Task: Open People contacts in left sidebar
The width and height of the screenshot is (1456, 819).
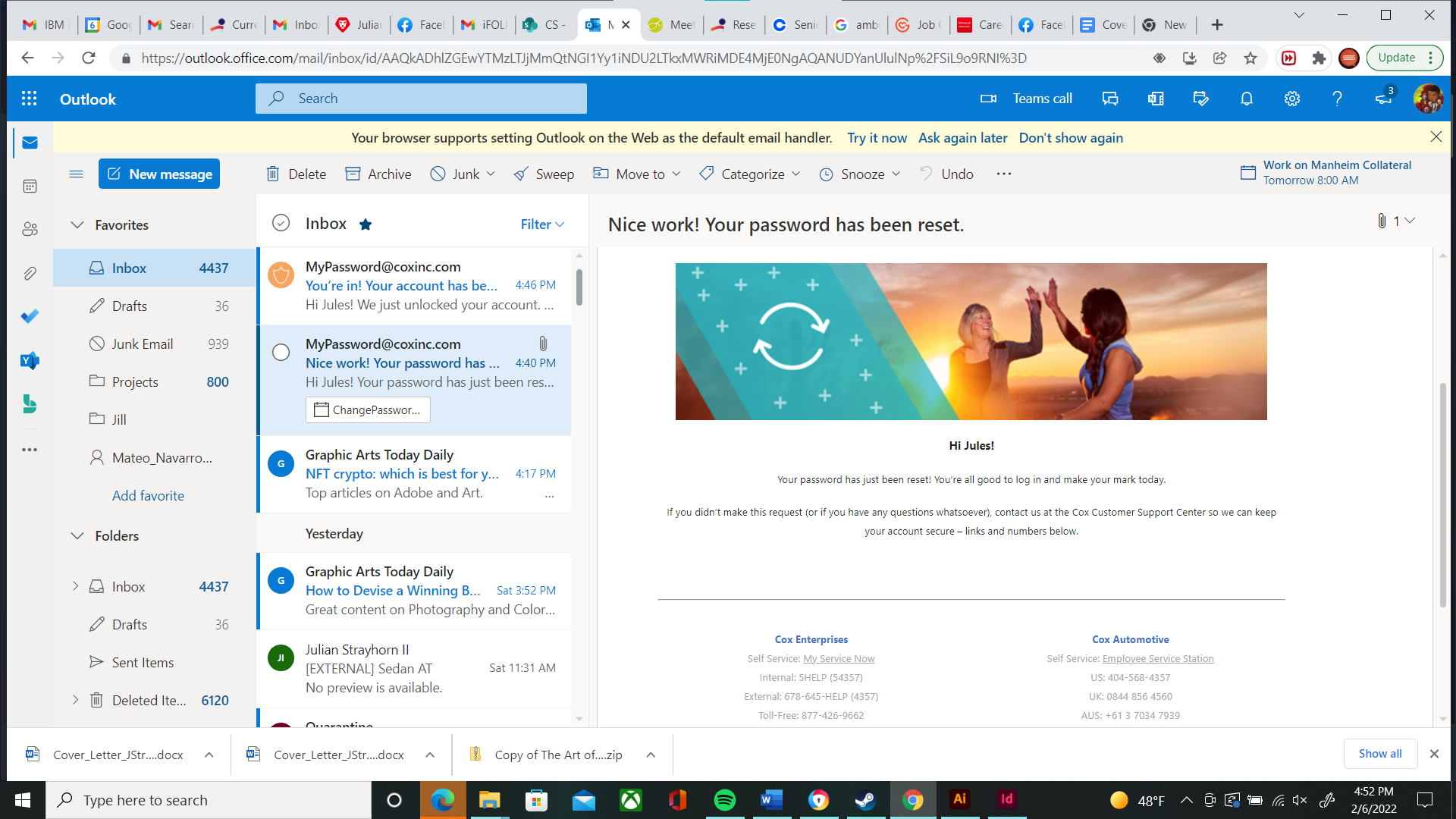Action: point(30,229)
